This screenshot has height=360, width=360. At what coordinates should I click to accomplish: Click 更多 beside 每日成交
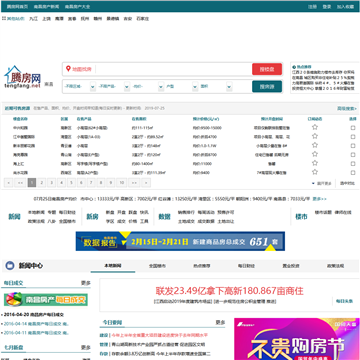tap(86, 283)
